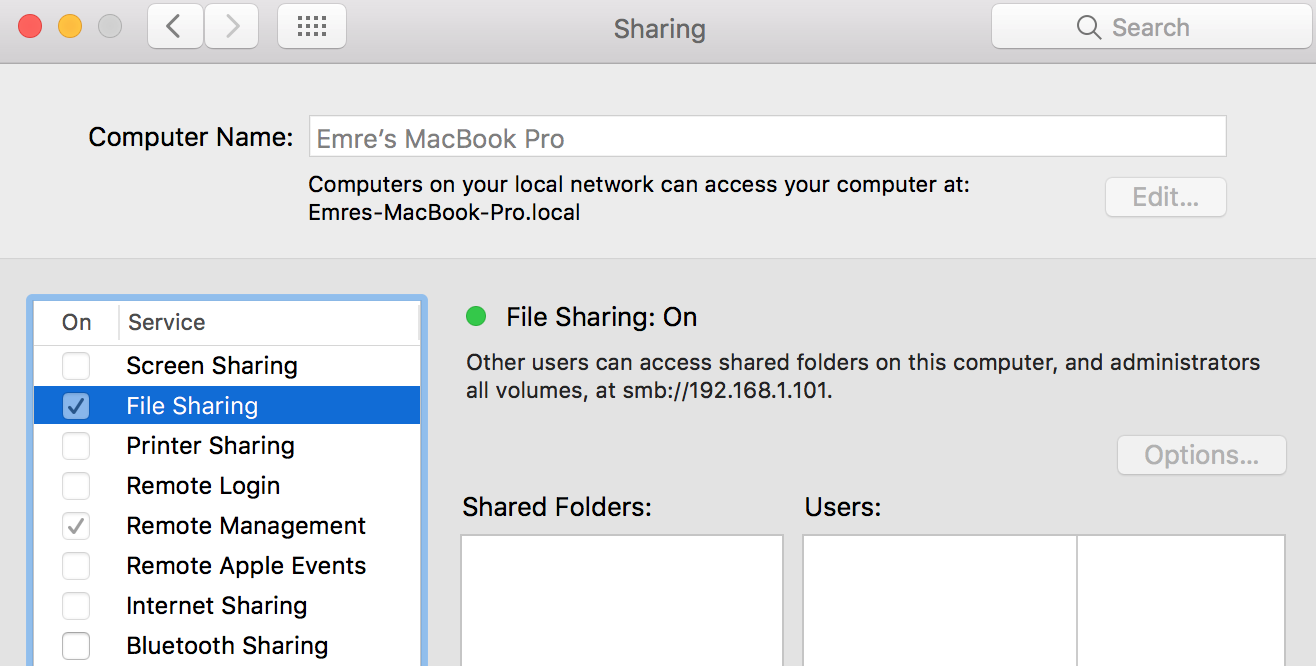Select the Remote Apple Events row
1316x666 pixels.
click(x=227, y=566)
